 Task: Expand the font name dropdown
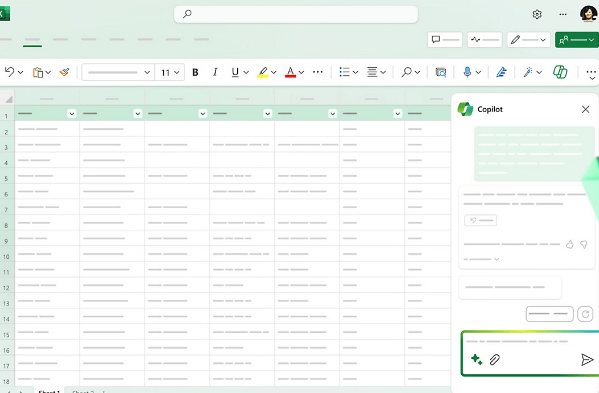point(118,72)
